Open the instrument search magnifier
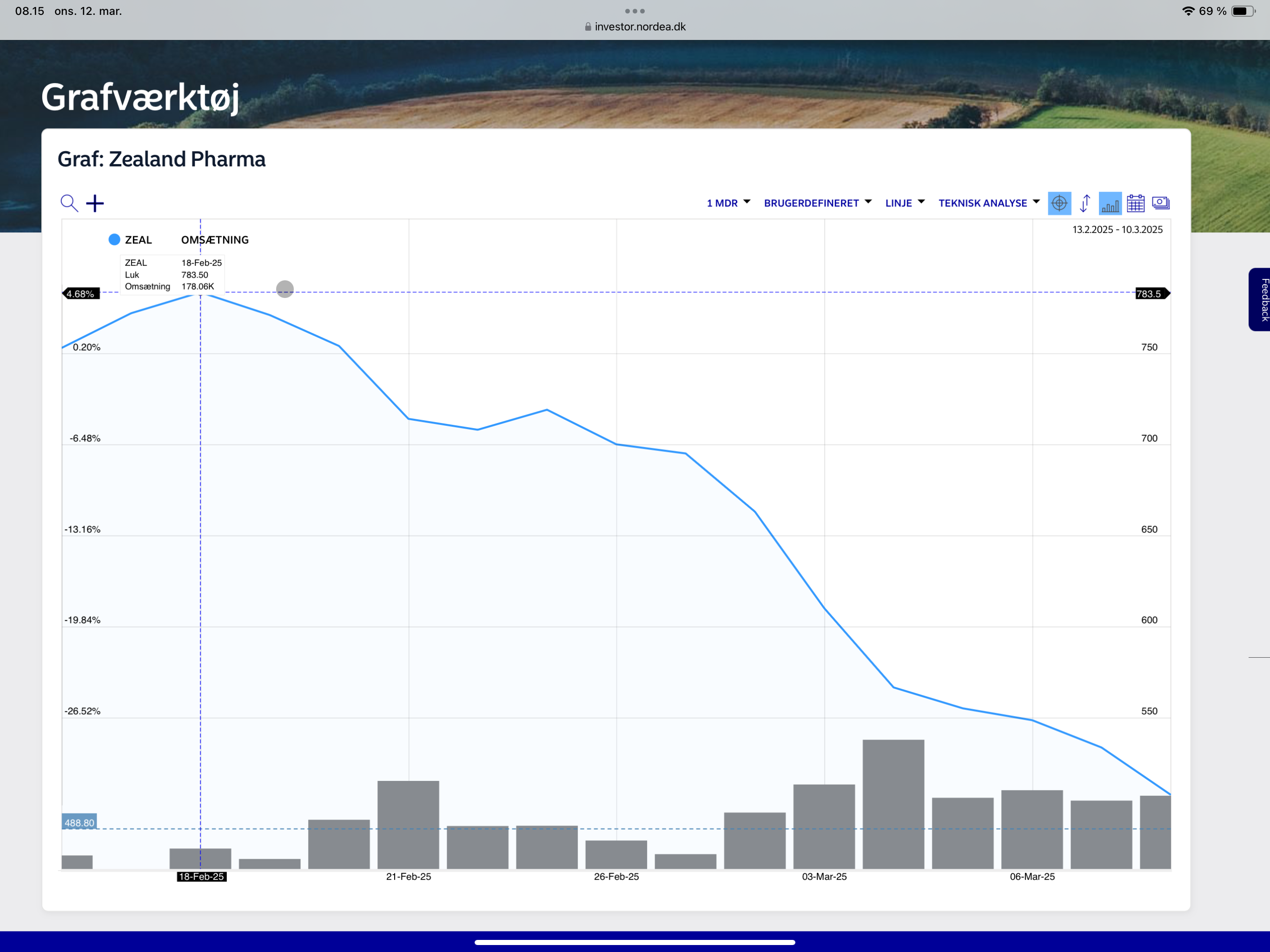1270x952 pixels. [x=69, y=203]
